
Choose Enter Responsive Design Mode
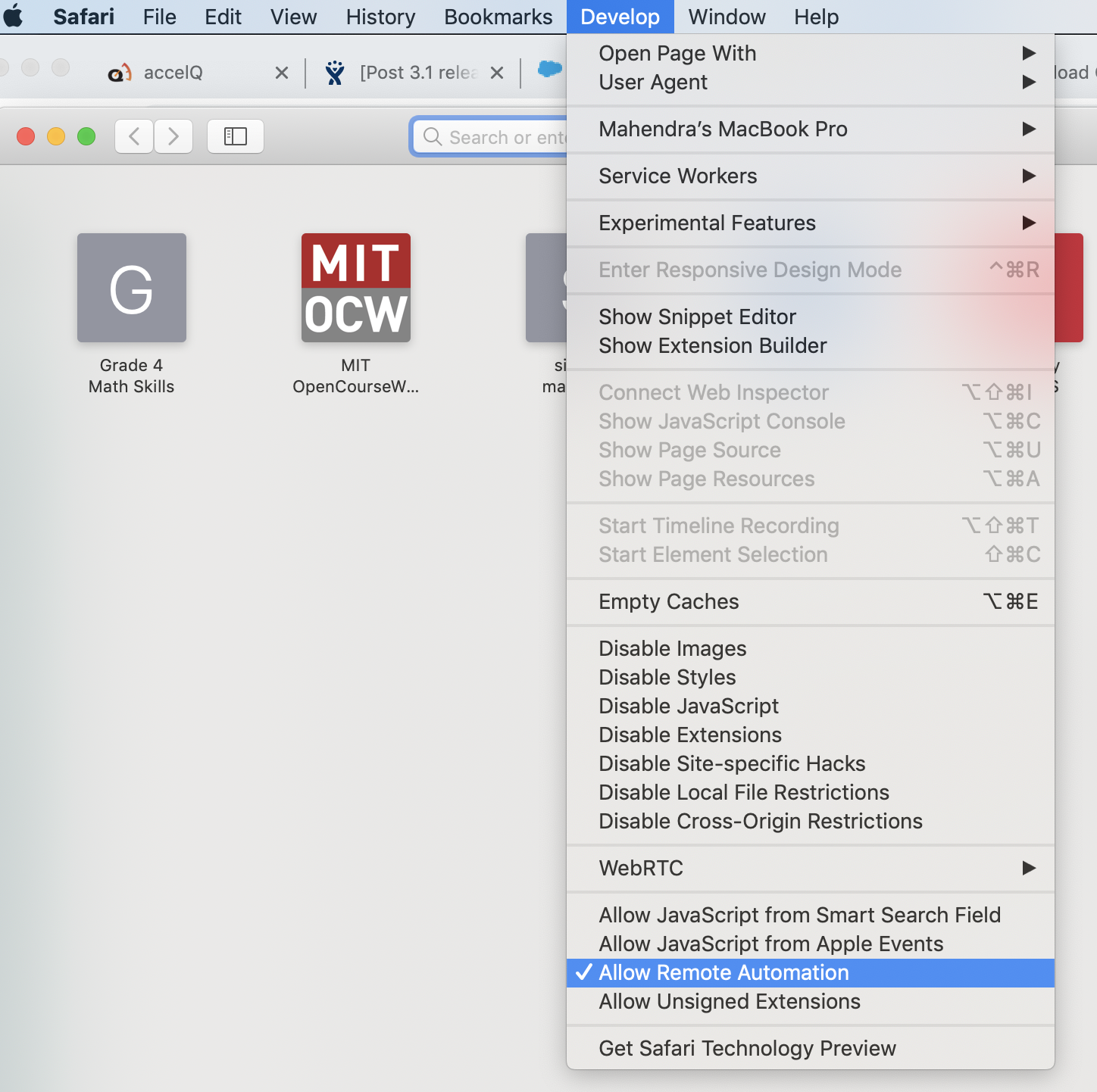click(x=811, y=270)
